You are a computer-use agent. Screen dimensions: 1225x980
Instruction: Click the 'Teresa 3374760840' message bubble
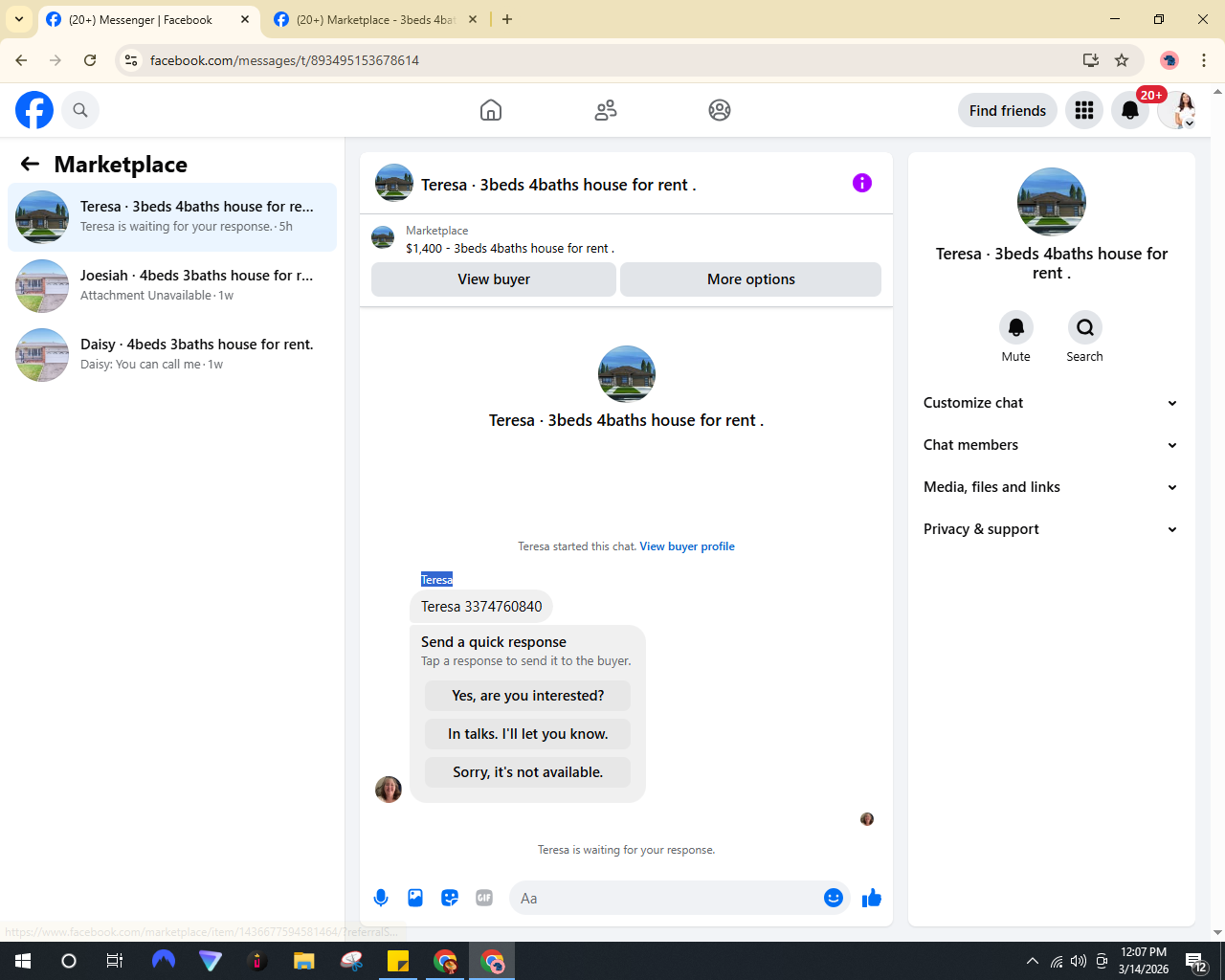pyautogui.click(x=481, y=607)
